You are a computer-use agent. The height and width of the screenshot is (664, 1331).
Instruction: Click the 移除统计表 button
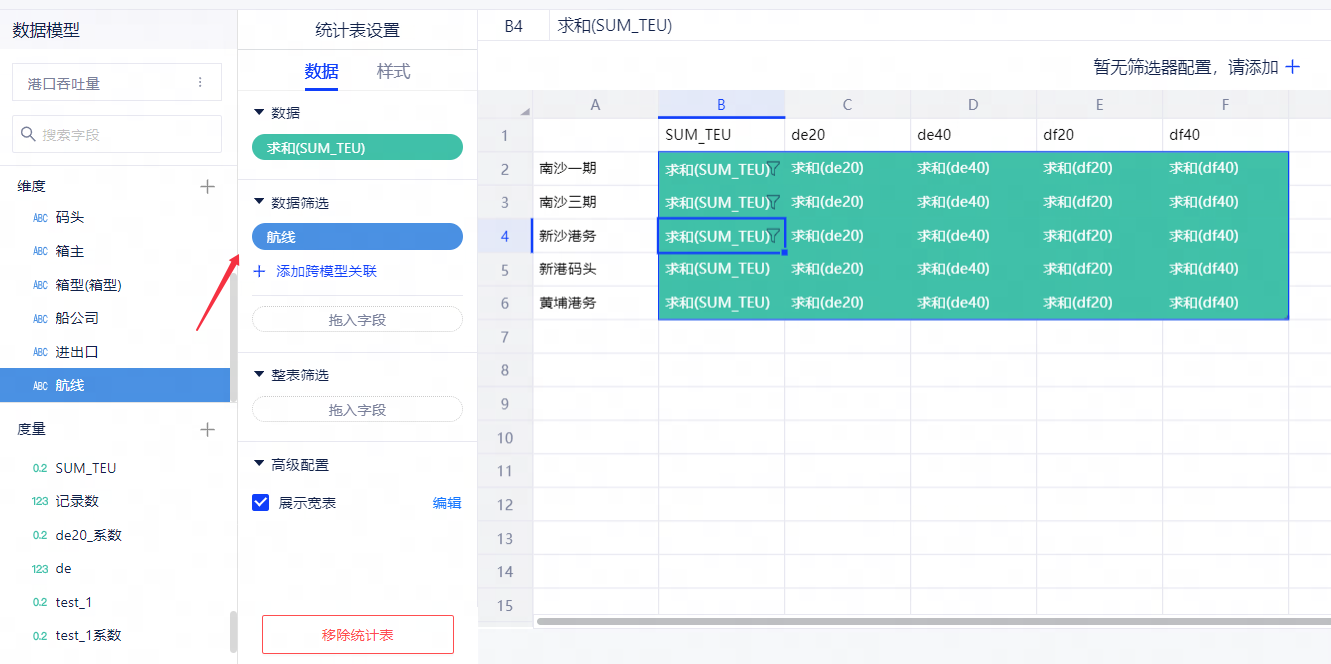tap(357, 635)
